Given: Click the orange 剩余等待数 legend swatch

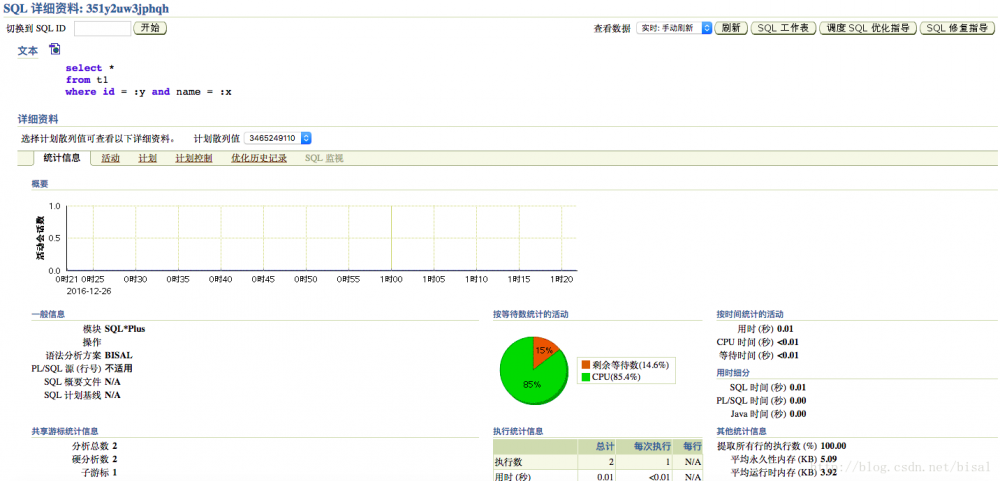Looking at the screenshot, I should coord(585,366).
